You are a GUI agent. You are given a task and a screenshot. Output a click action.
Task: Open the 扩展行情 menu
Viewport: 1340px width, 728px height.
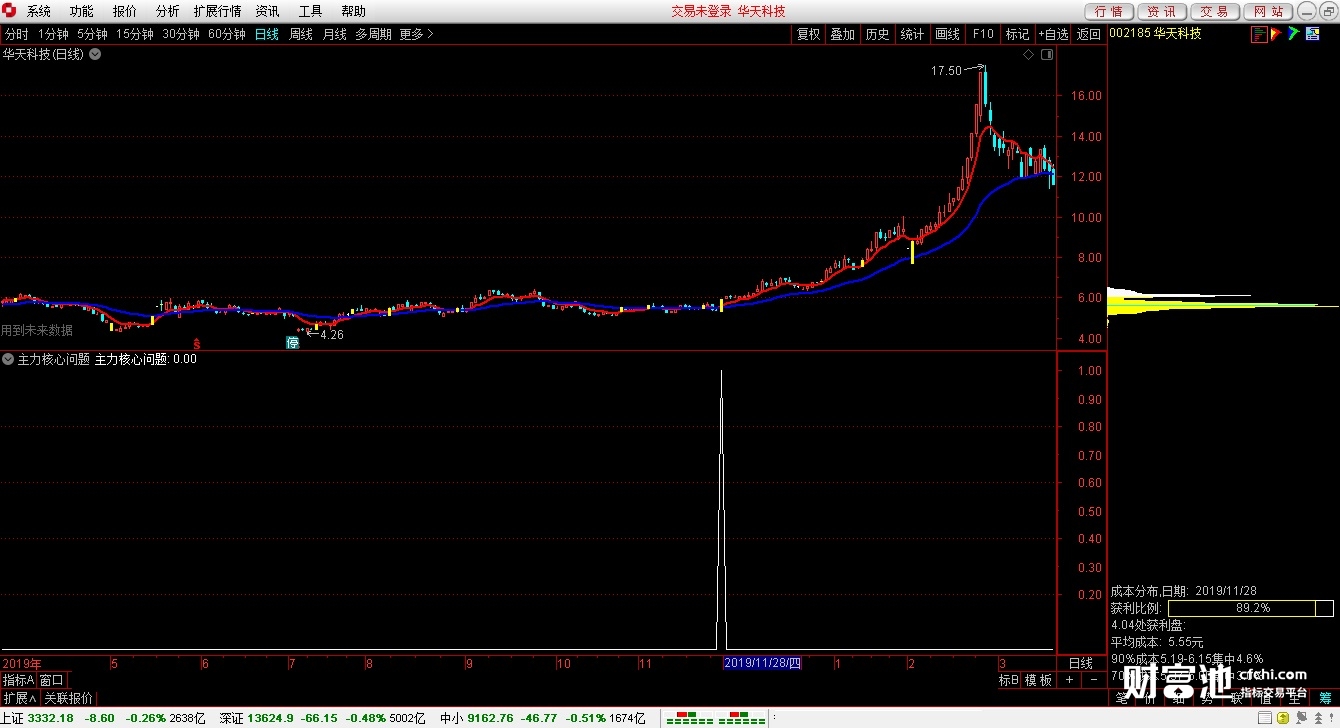pyautogui.click(x=217, y=11)
